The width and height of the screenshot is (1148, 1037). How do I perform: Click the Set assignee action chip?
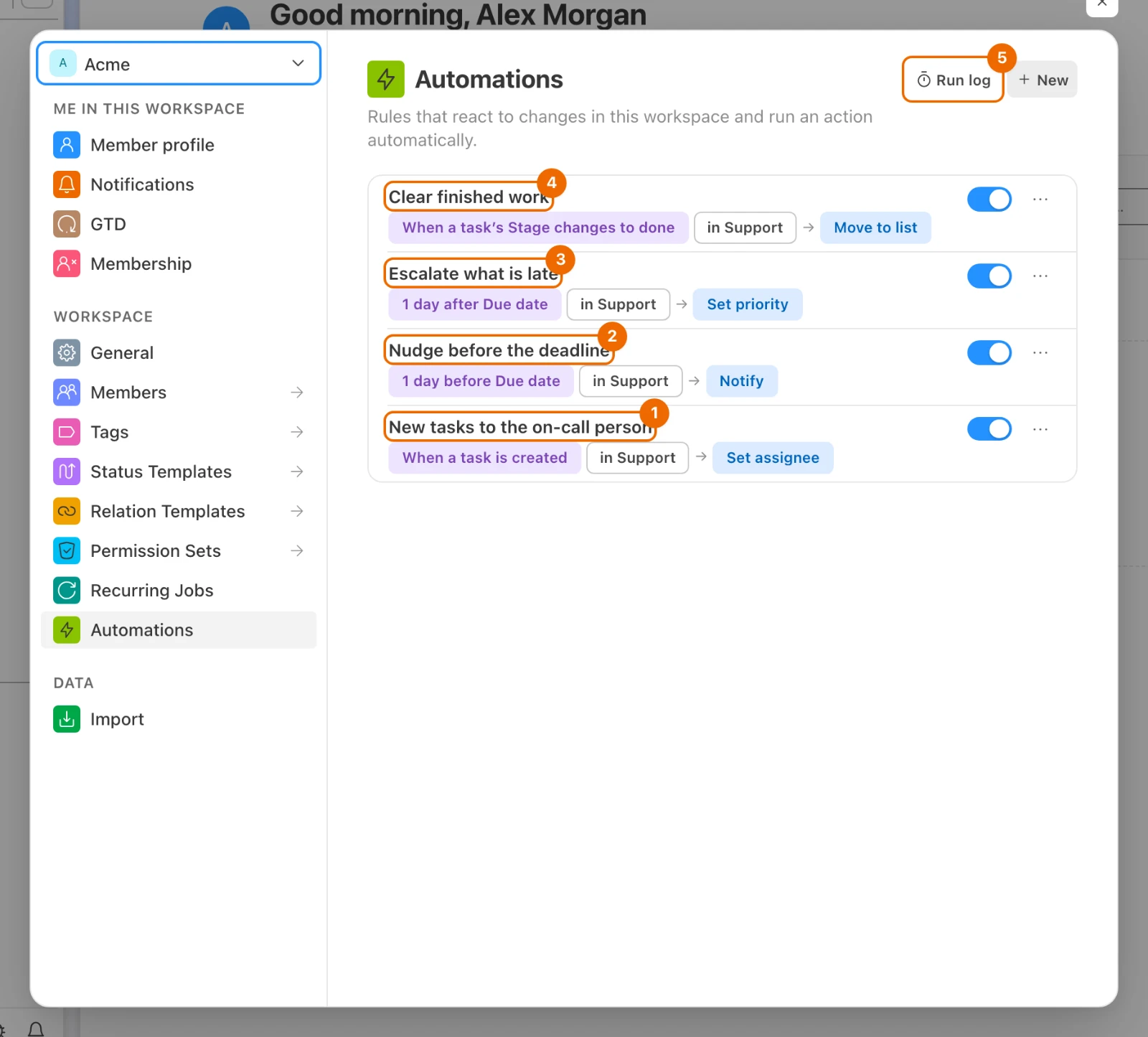pos(773,458)
